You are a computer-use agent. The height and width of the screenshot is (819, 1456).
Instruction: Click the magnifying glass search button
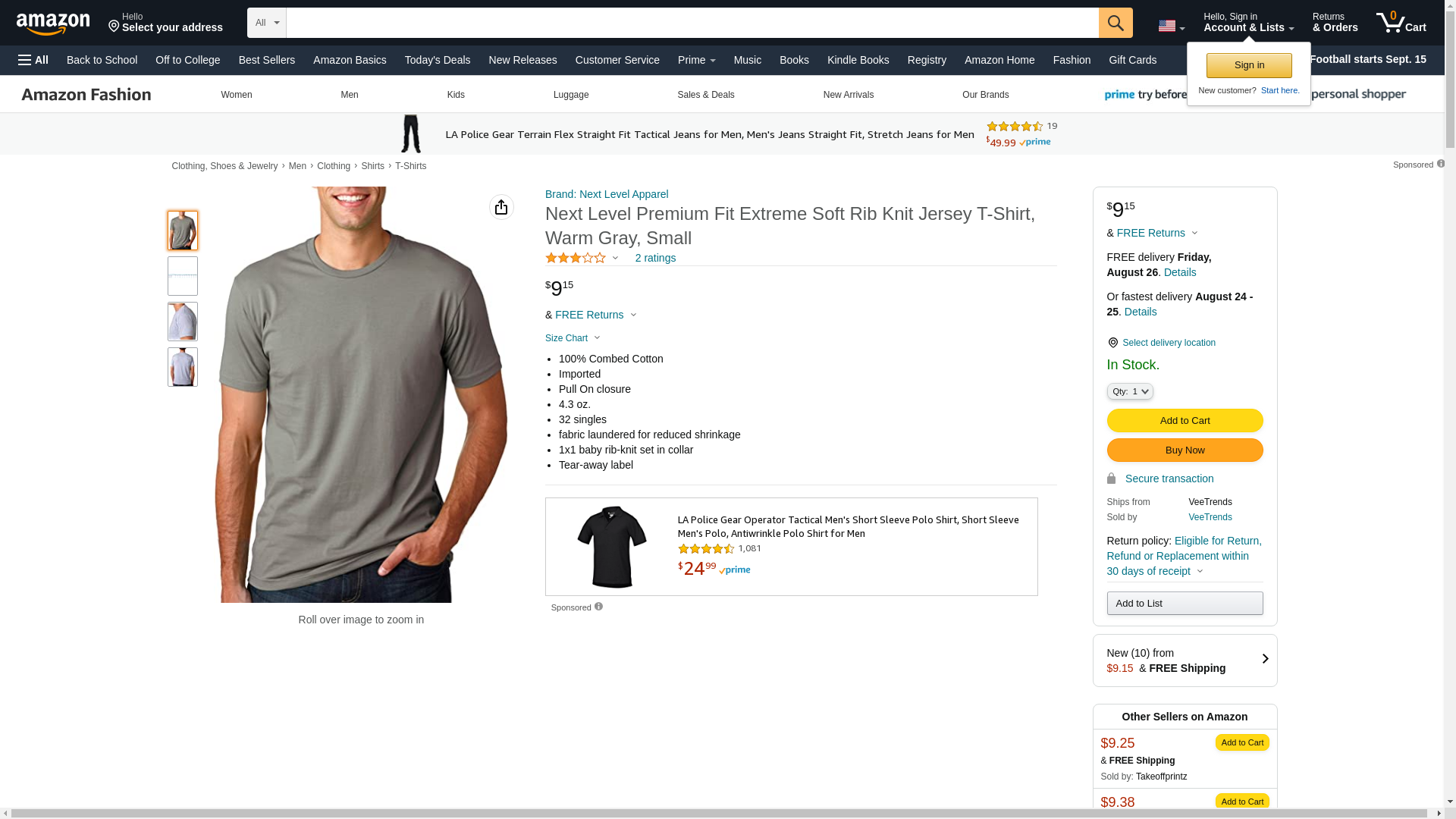[1115, 23]
